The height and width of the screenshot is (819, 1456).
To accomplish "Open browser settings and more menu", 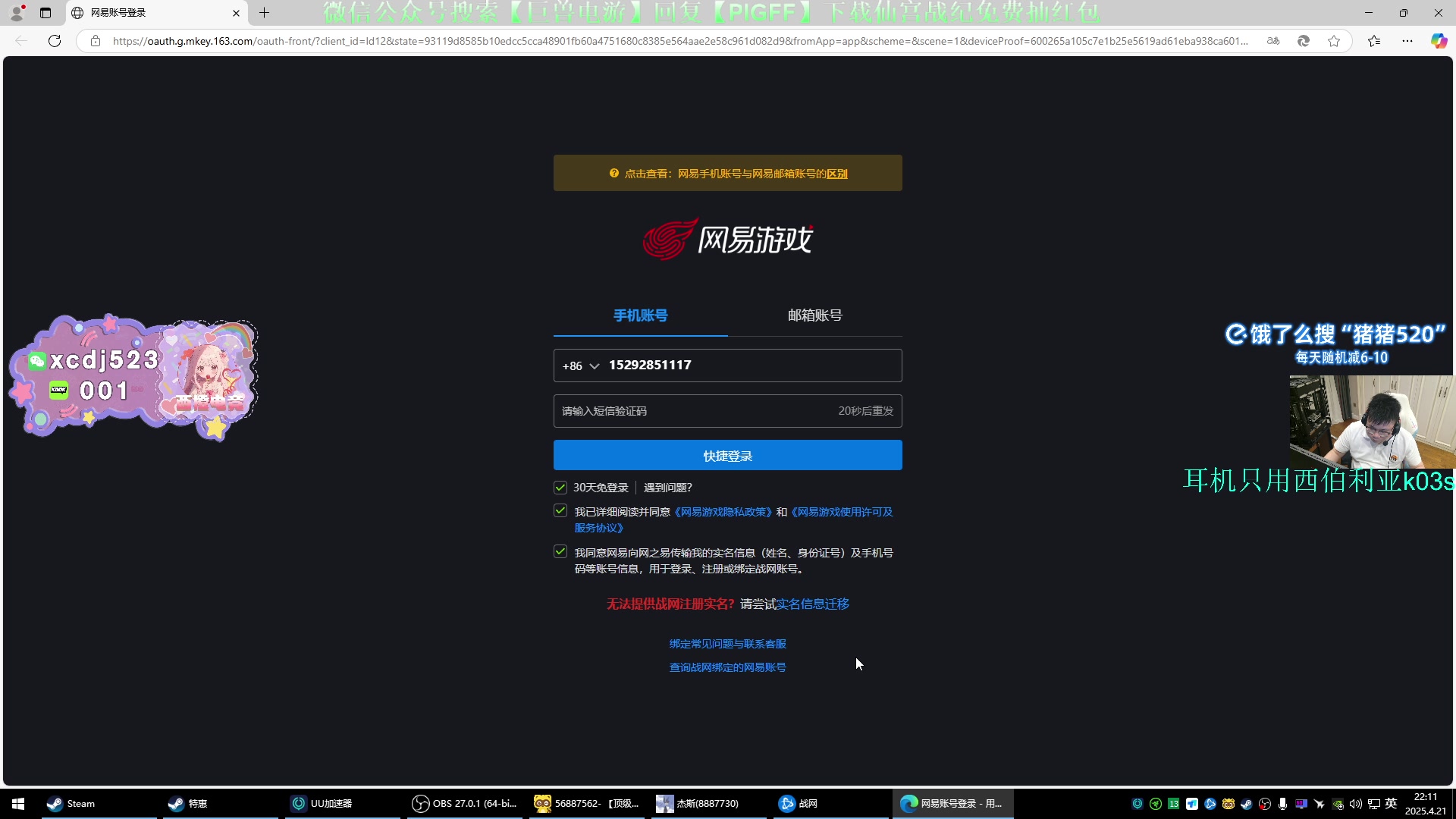I will (x=1407, y=41).
